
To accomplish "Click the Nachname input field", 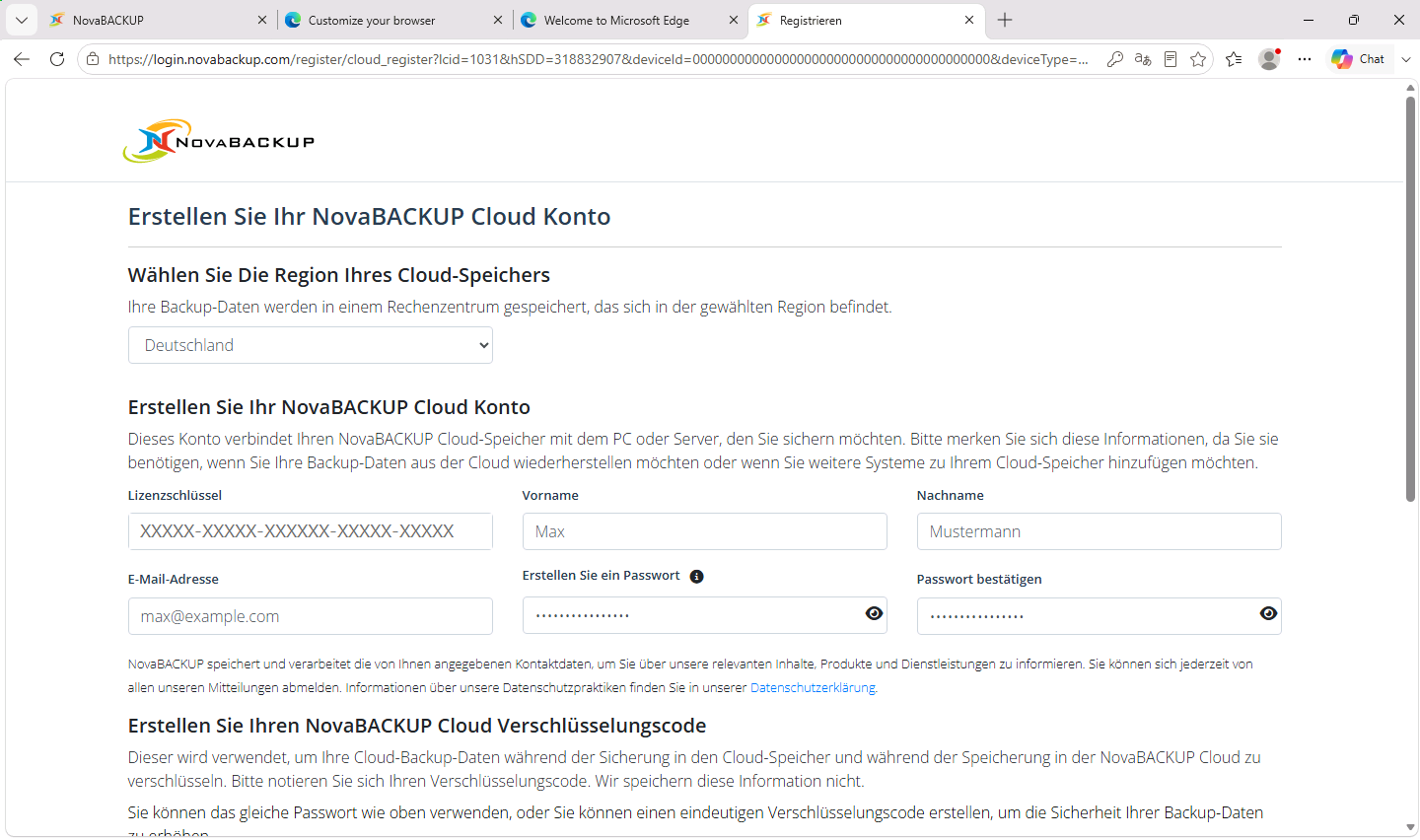I will [1100, 531].
